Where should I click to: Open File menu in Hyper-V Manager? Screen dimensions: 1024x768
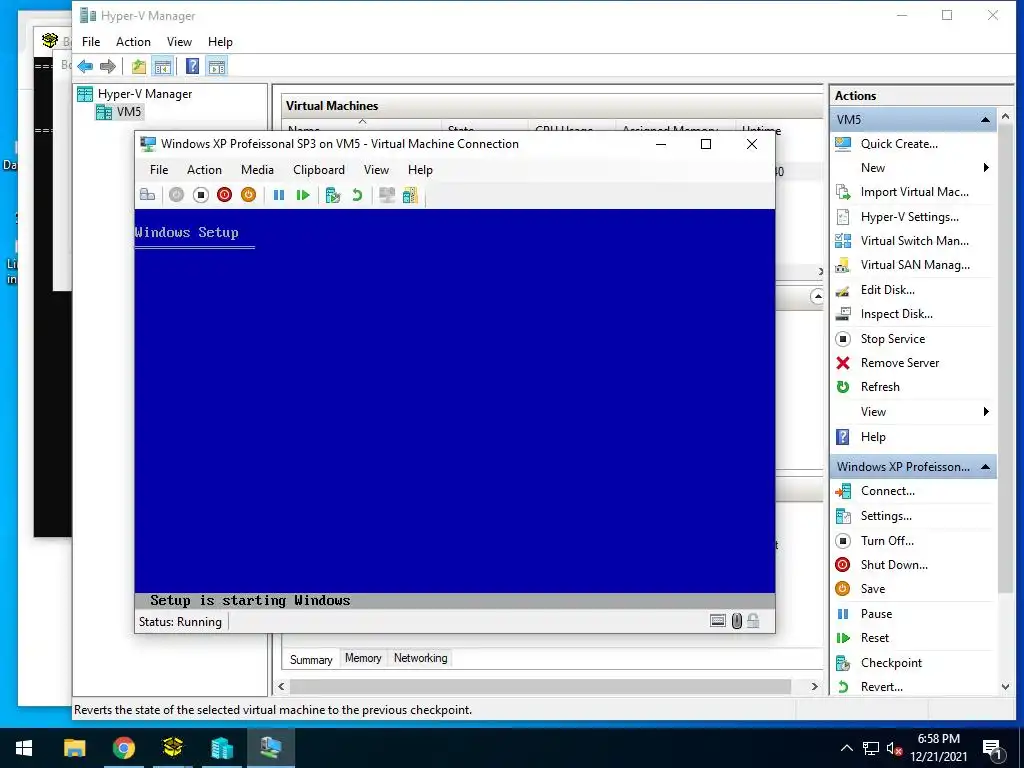coord(91,42)
